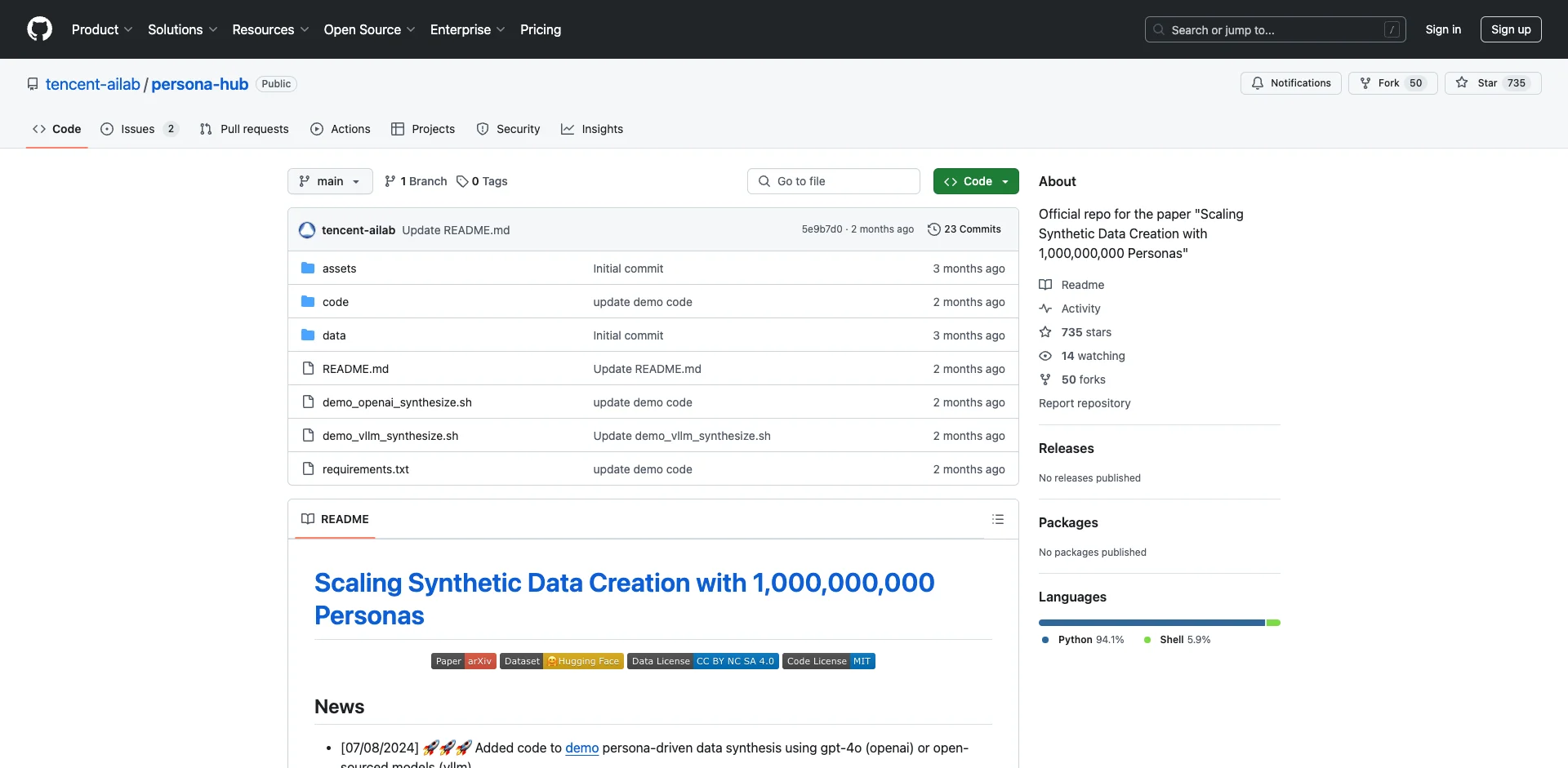The width and height of the screenshot is (1568, 768).
Task: Click the eye icon next to 14 watching
Action: 1045,356
